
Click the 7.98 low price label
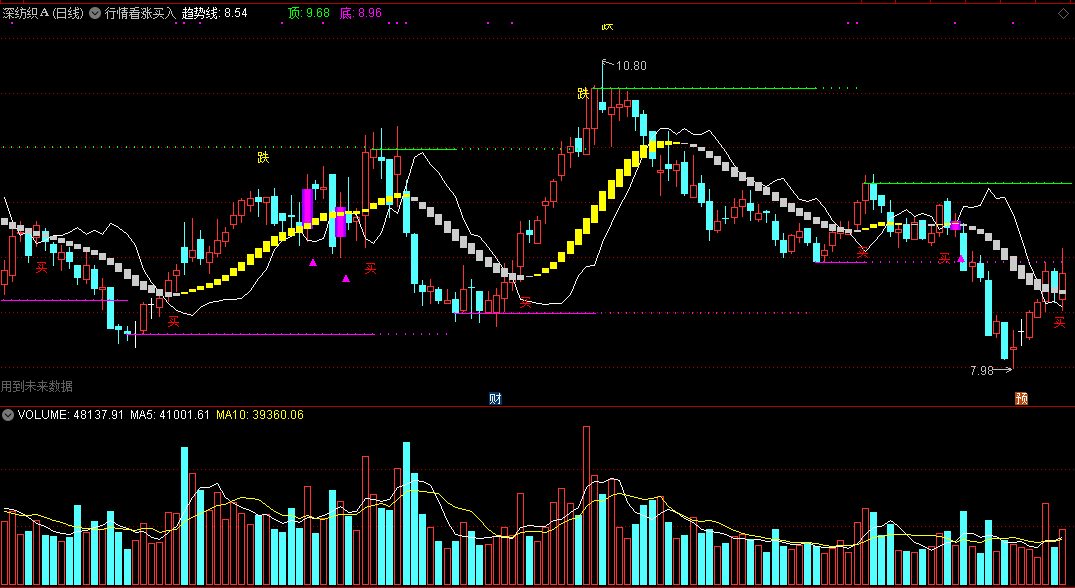(x=982, y=371)
